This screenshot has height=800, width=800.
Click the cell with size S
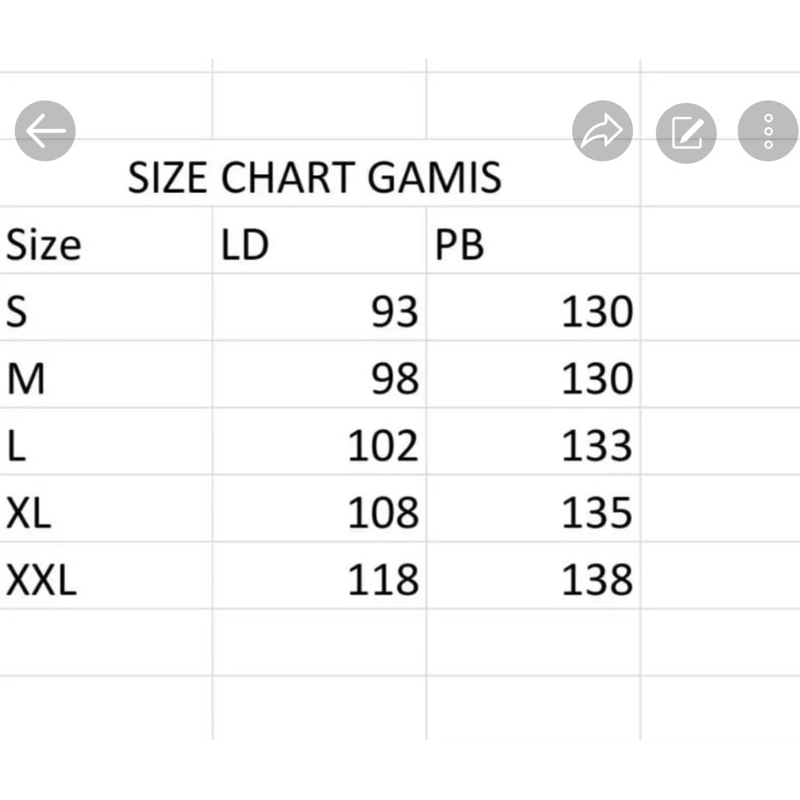pyautogui.click(x=17, y=312)
